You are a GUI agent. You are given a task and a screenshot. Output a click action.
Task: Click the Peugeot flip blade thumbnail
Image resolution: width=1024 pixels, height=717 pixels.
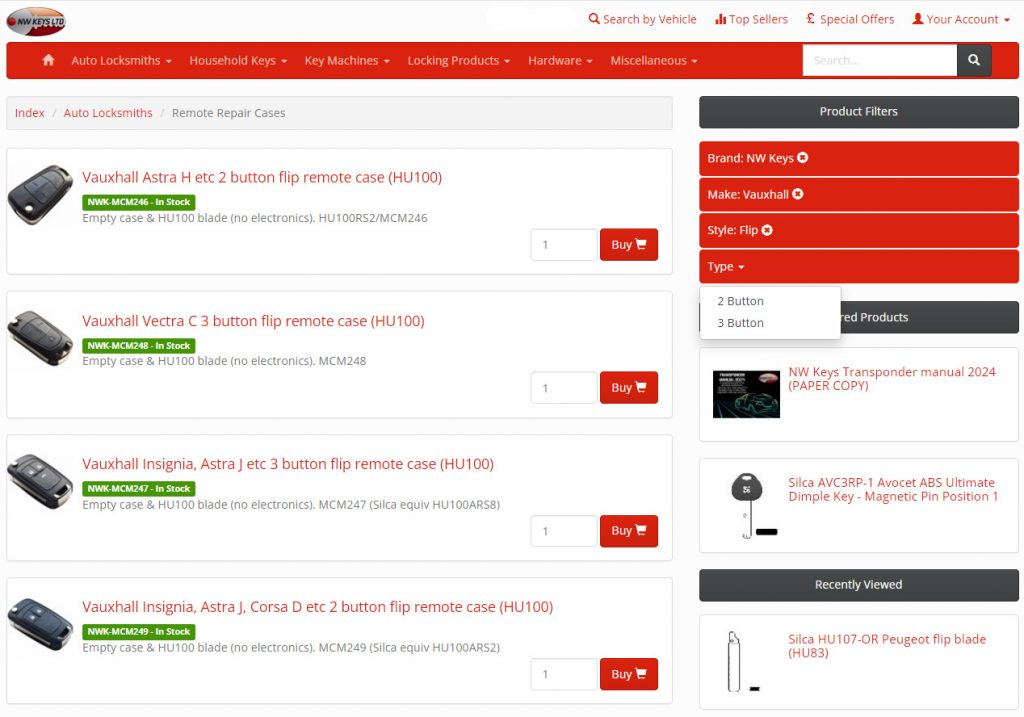coord(743,661)
